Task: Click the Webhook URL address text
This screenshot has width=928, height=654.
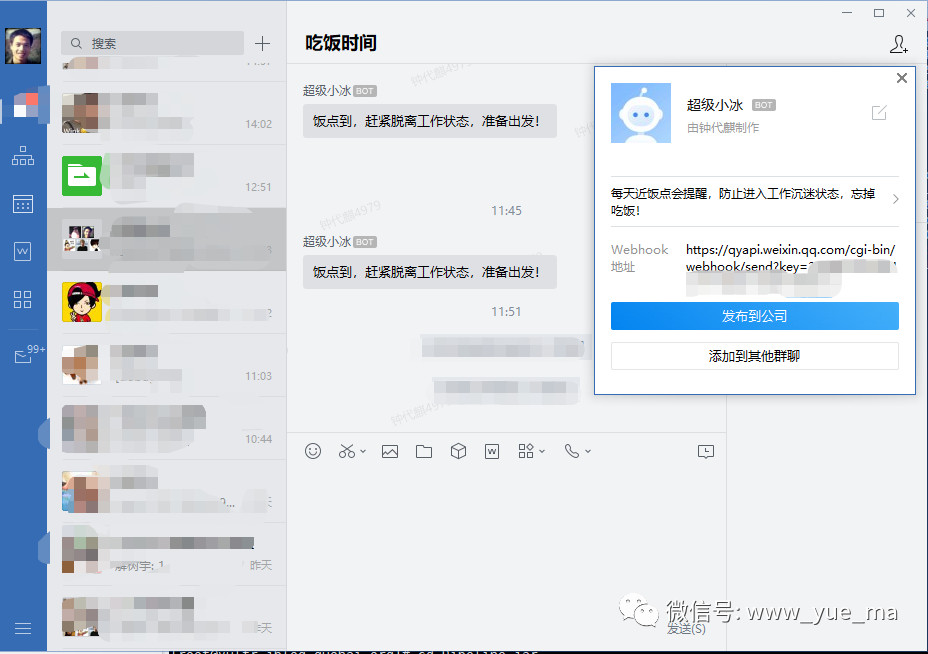Action: coord(791,258)
